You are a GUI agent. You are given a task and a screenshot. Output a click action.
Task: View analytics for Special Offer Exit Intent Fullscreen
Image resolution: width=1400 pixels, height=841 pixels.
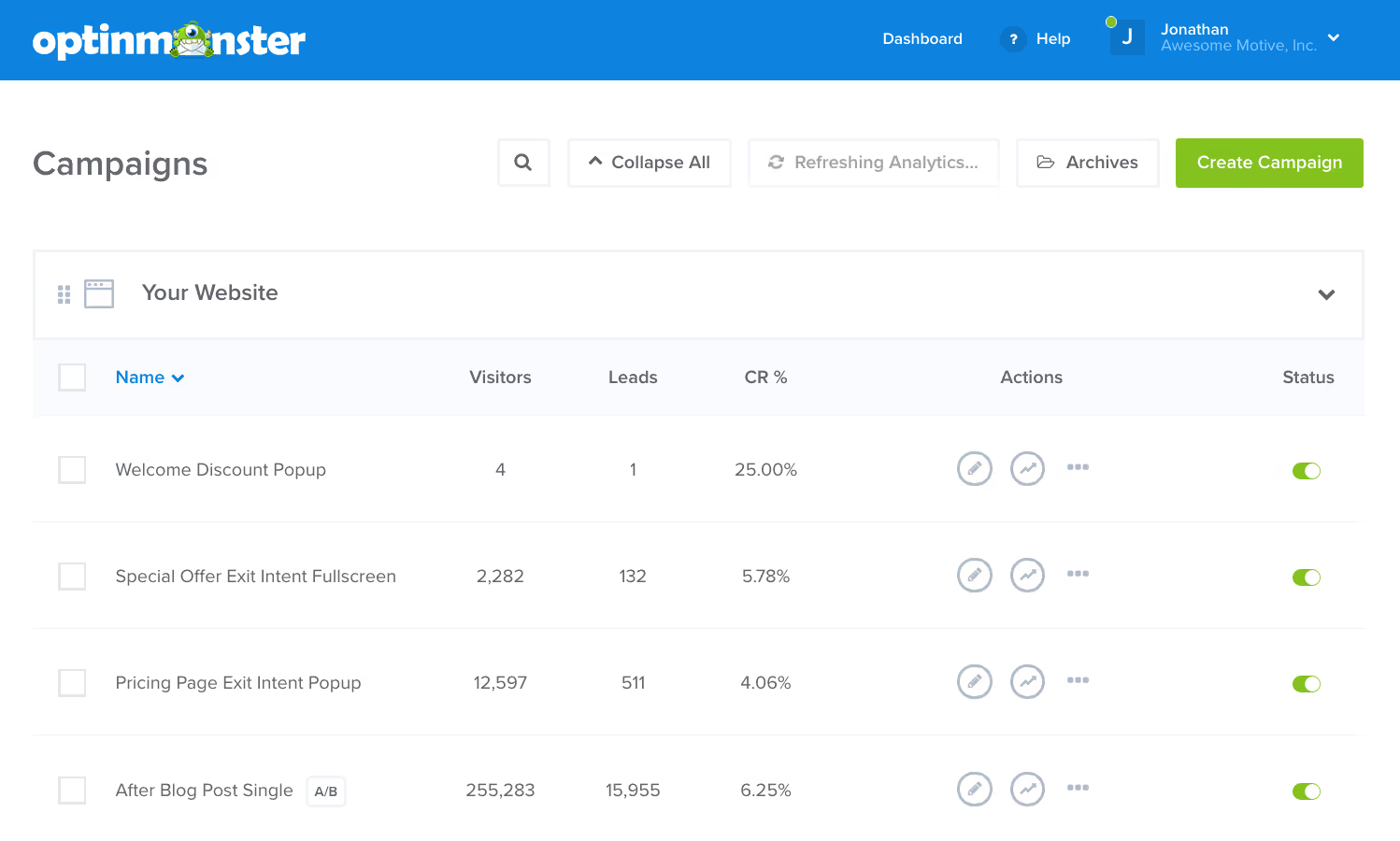(x=1028, y=575)
